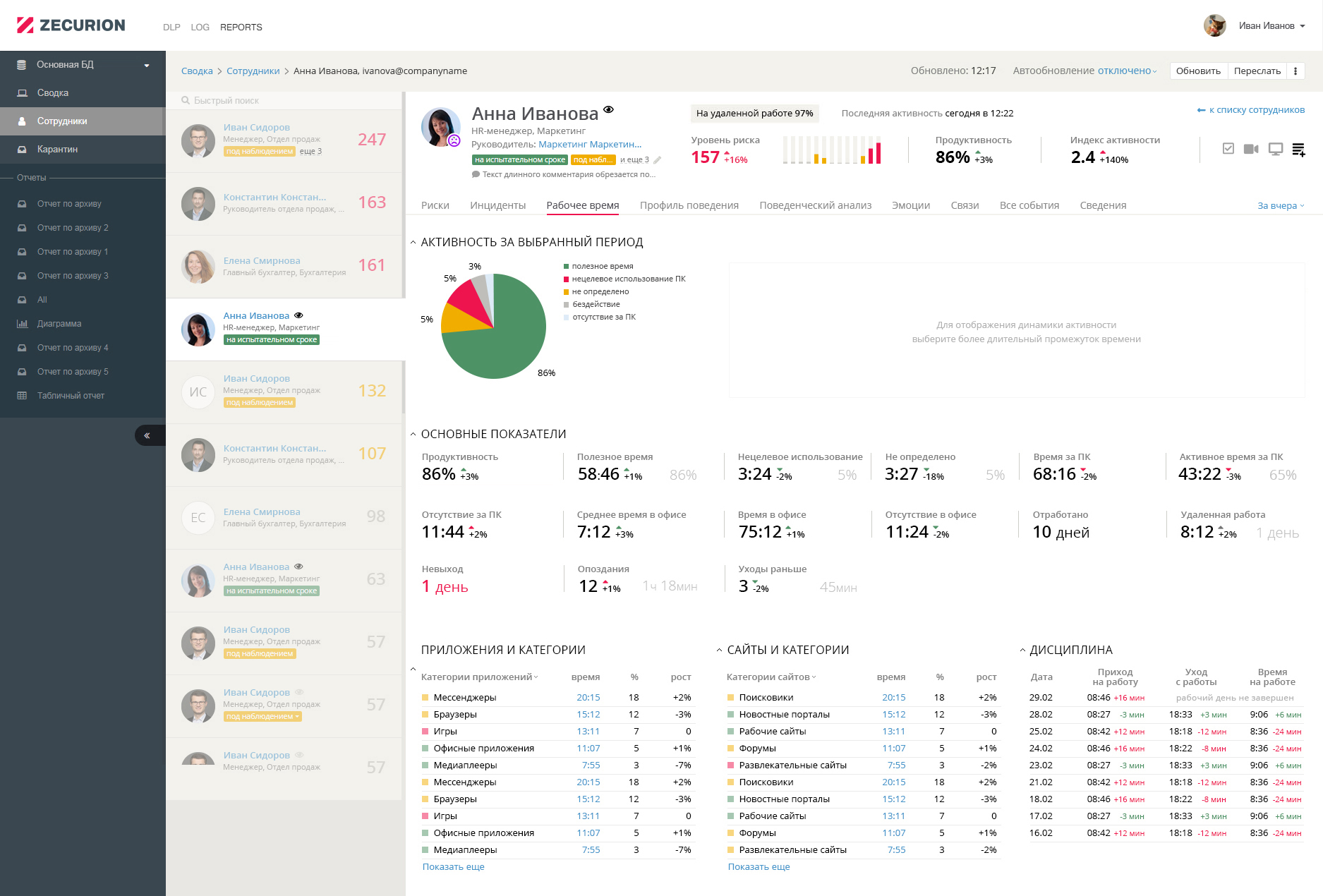
Task: Collapse the Основные показатели section
Action: point(413,435)
